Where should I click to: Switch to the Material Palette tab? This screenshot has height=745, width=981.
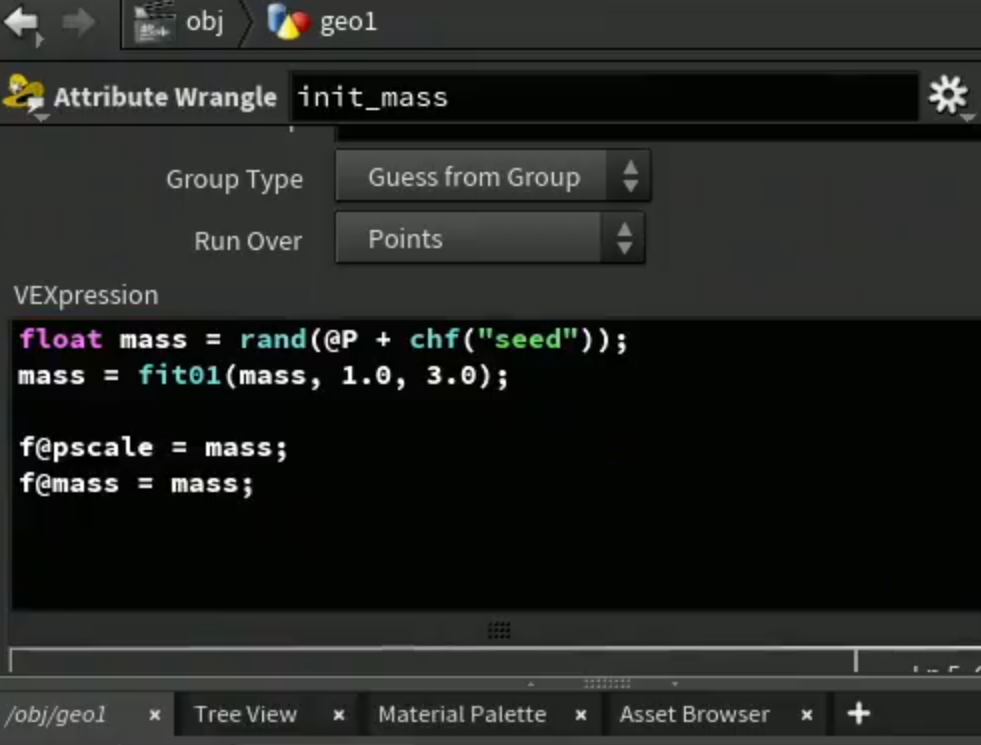pyautogui.click(x=462, y=714)
